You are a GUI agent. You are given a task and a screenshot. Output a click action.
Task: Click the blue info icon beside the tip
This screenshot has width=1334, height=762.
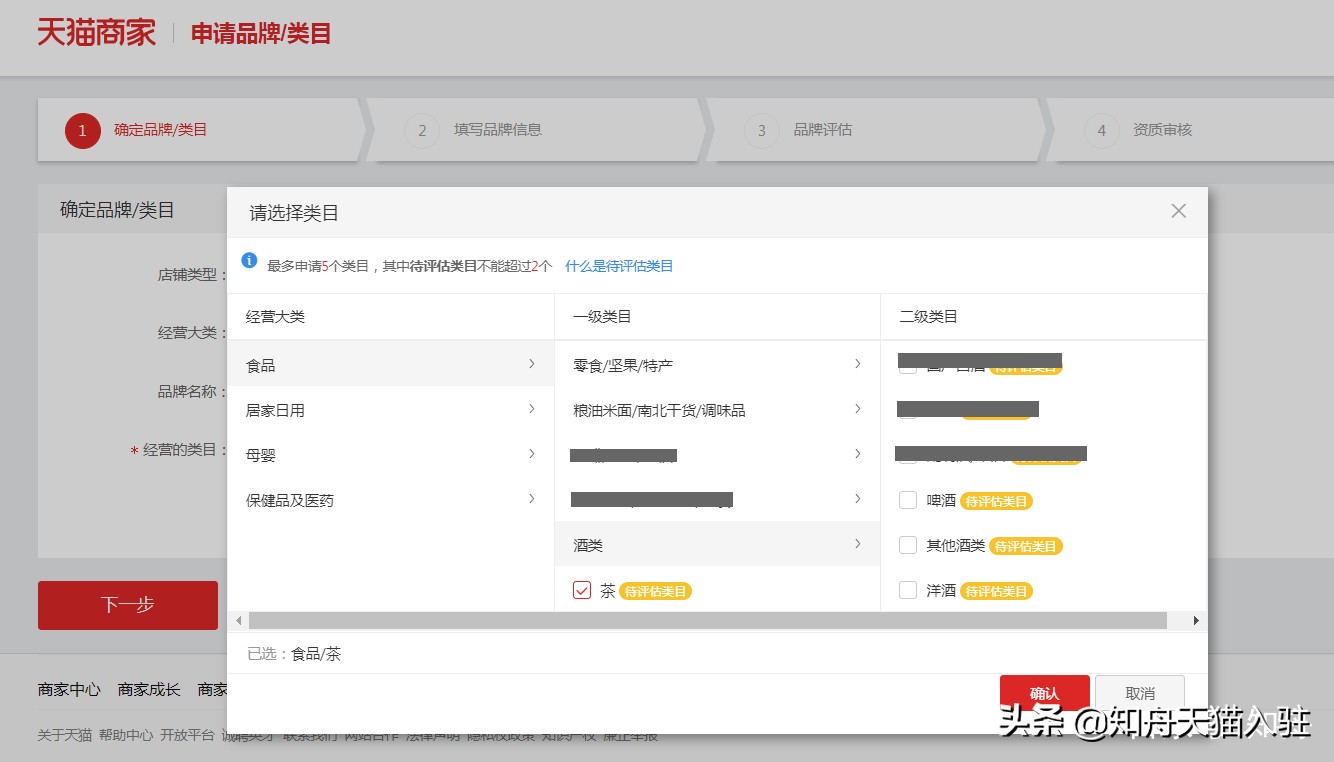coord(250,261)
